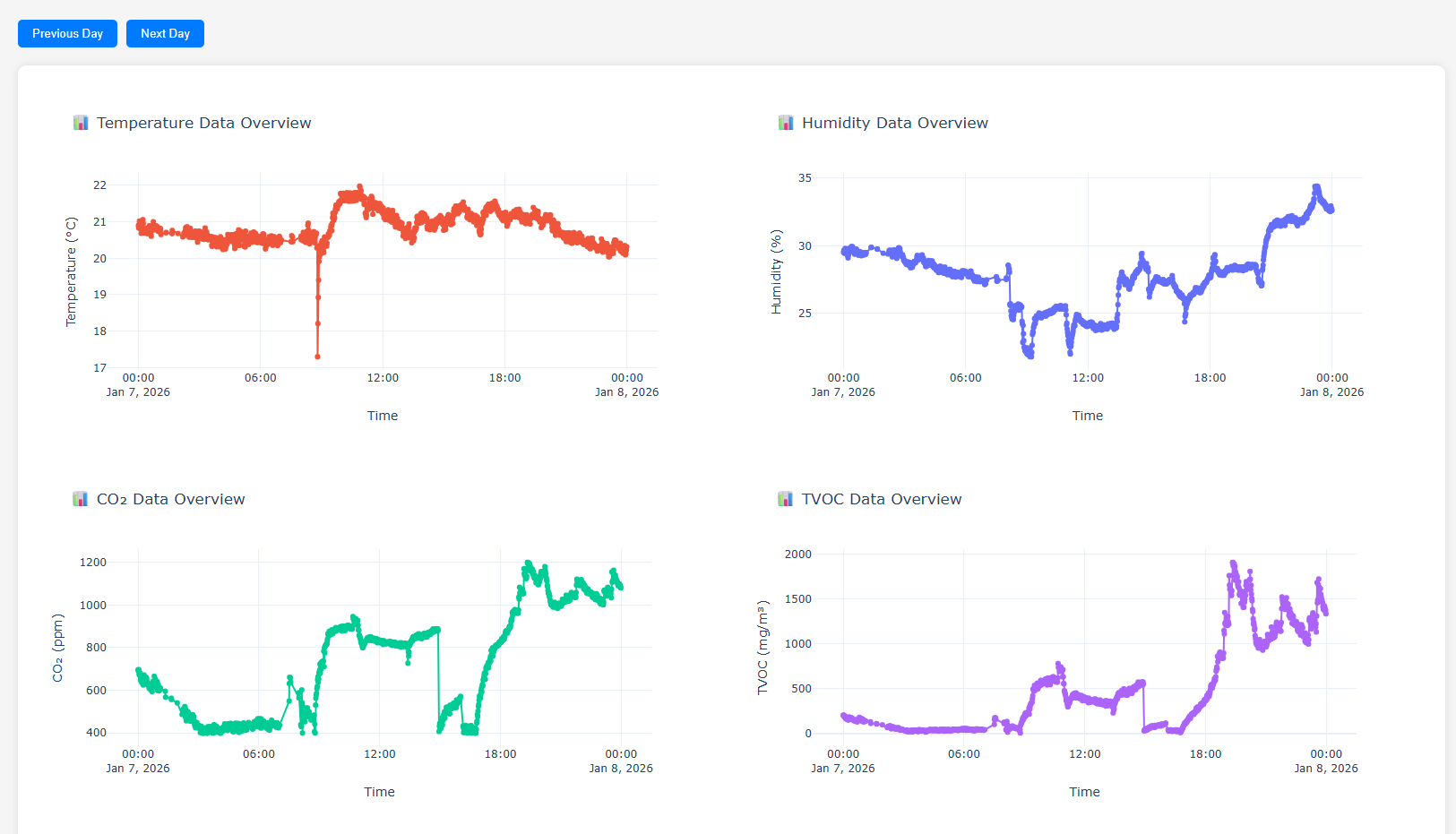Click the Previous Day button
Viewport: 1456px width, 834px height.
[x=67, y=33]
